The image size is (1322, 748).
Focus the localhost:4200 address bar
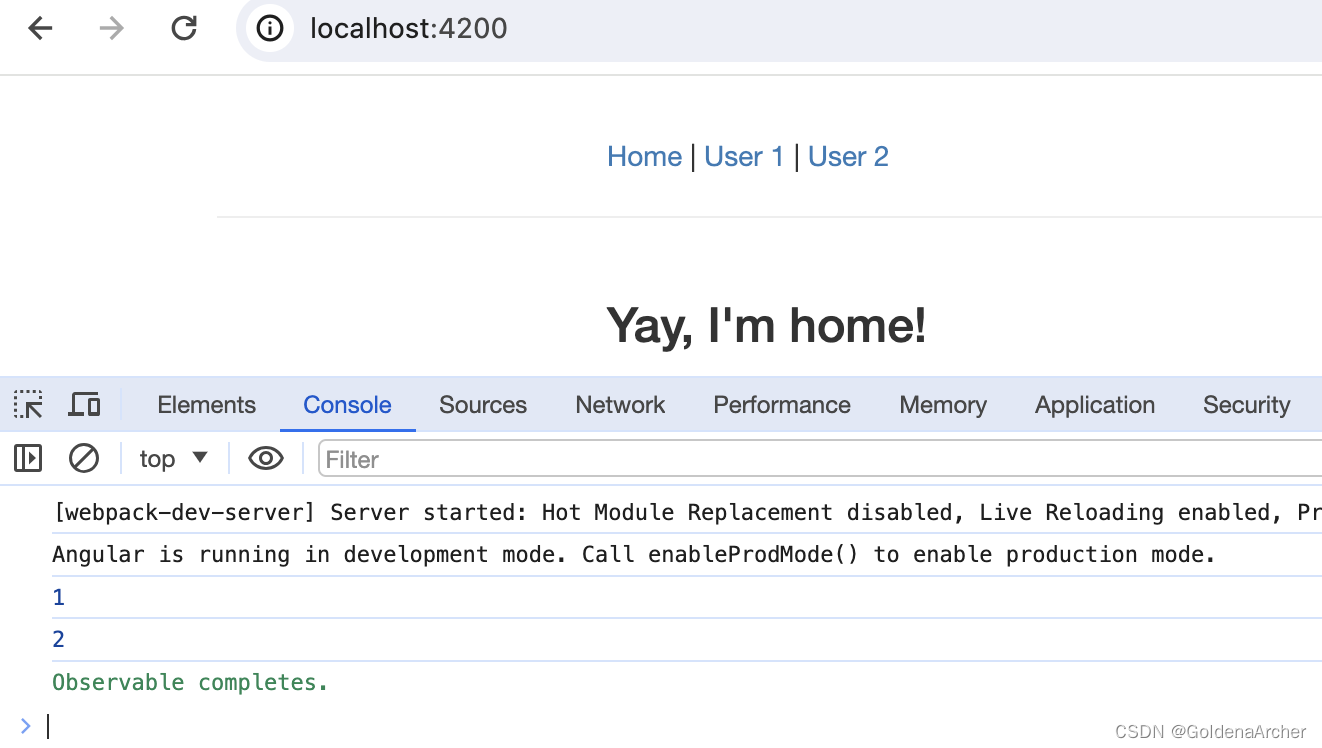[780, 28]
